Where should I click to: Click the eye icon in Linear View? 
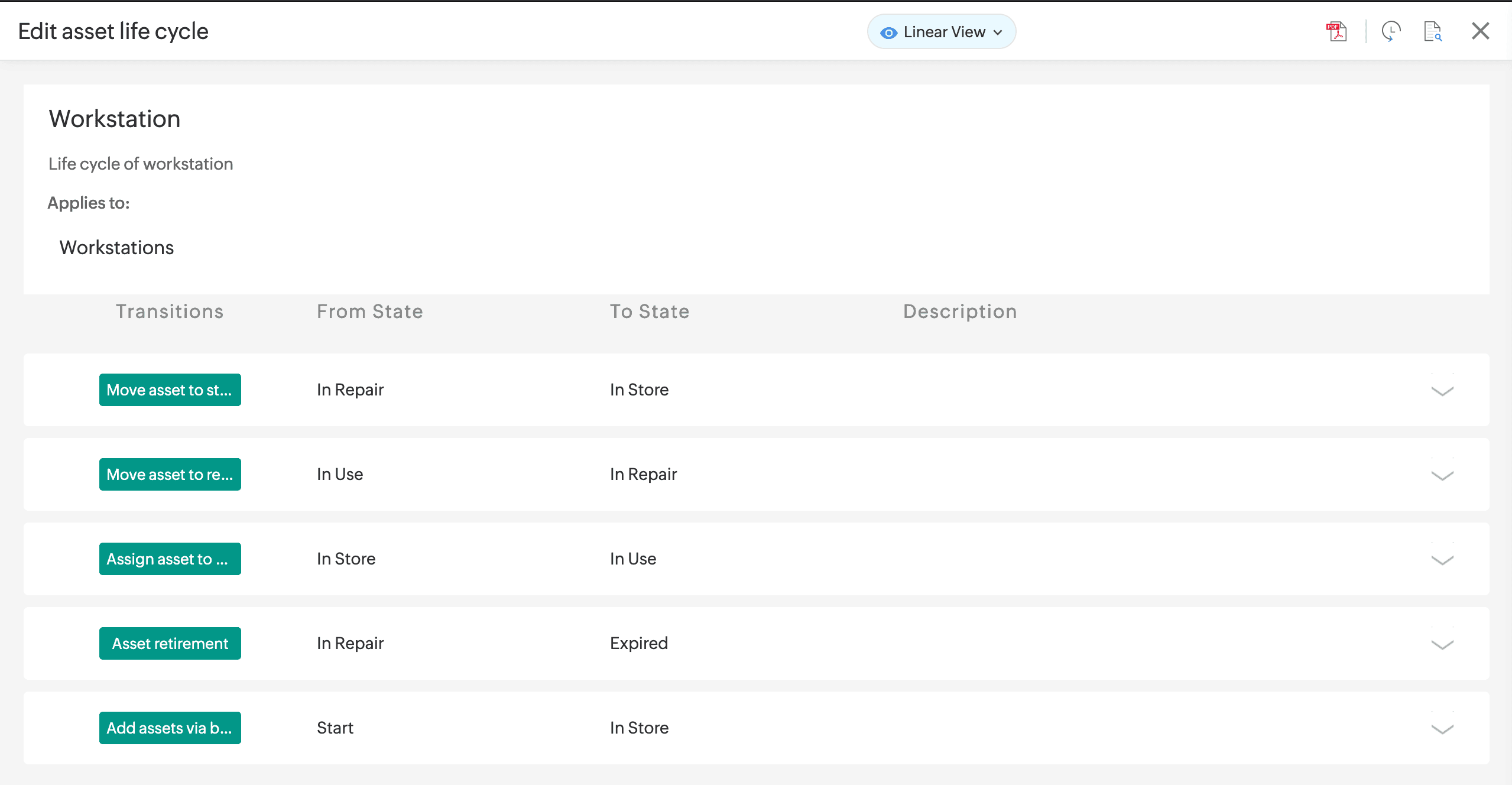[888, 33]
